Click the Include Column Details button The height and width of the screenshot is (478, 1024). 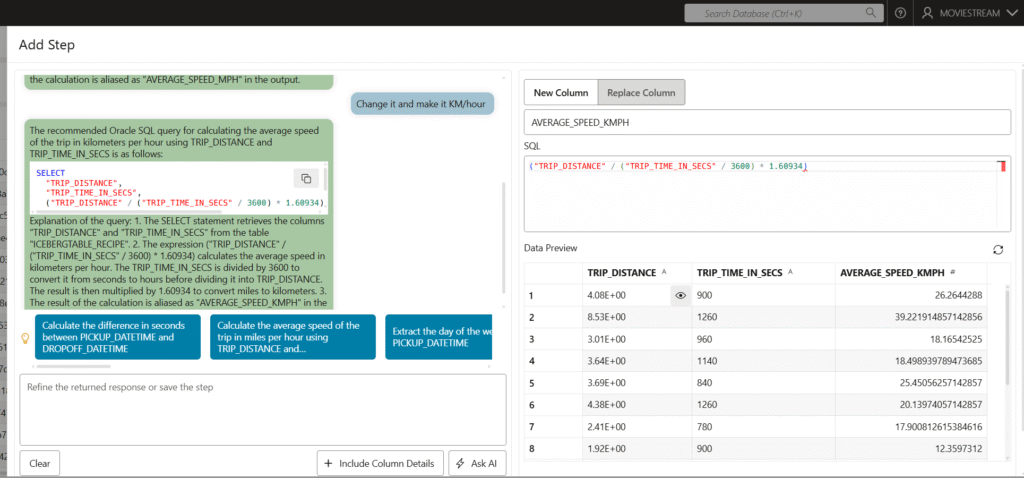380,463
